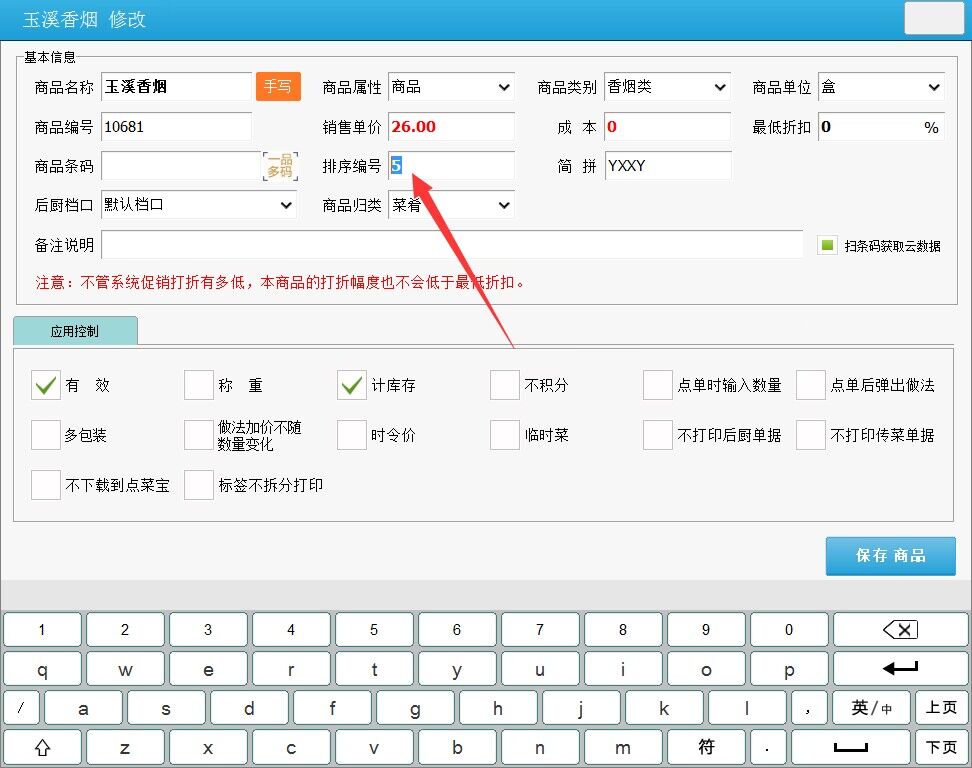
Task: Disable the 计库存 checkbox
Action: click(x=352, y=385)
